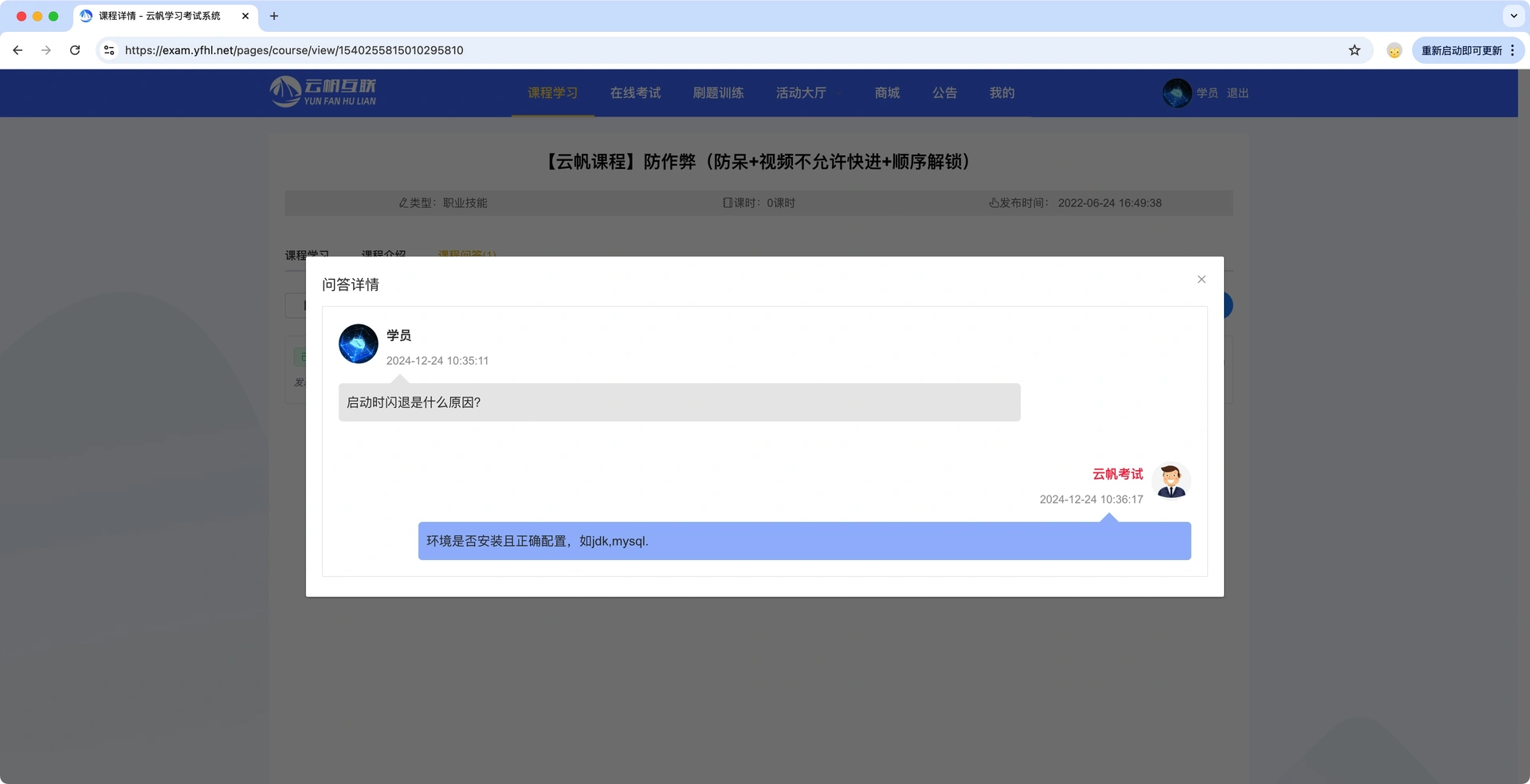Click the 学员 name in dialog
The width and height of the screenshot is (1530, 784).
pyautogui.click(x=398, y=335)
